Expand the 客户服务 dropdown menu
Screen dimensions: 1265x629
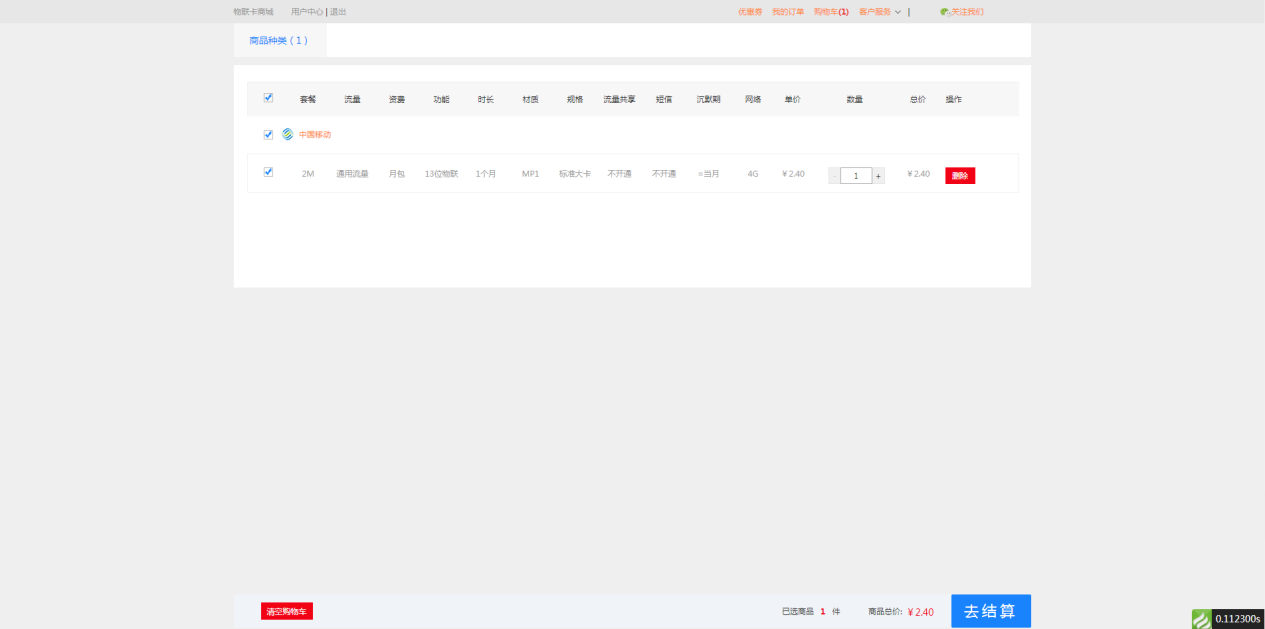(879, 12)
